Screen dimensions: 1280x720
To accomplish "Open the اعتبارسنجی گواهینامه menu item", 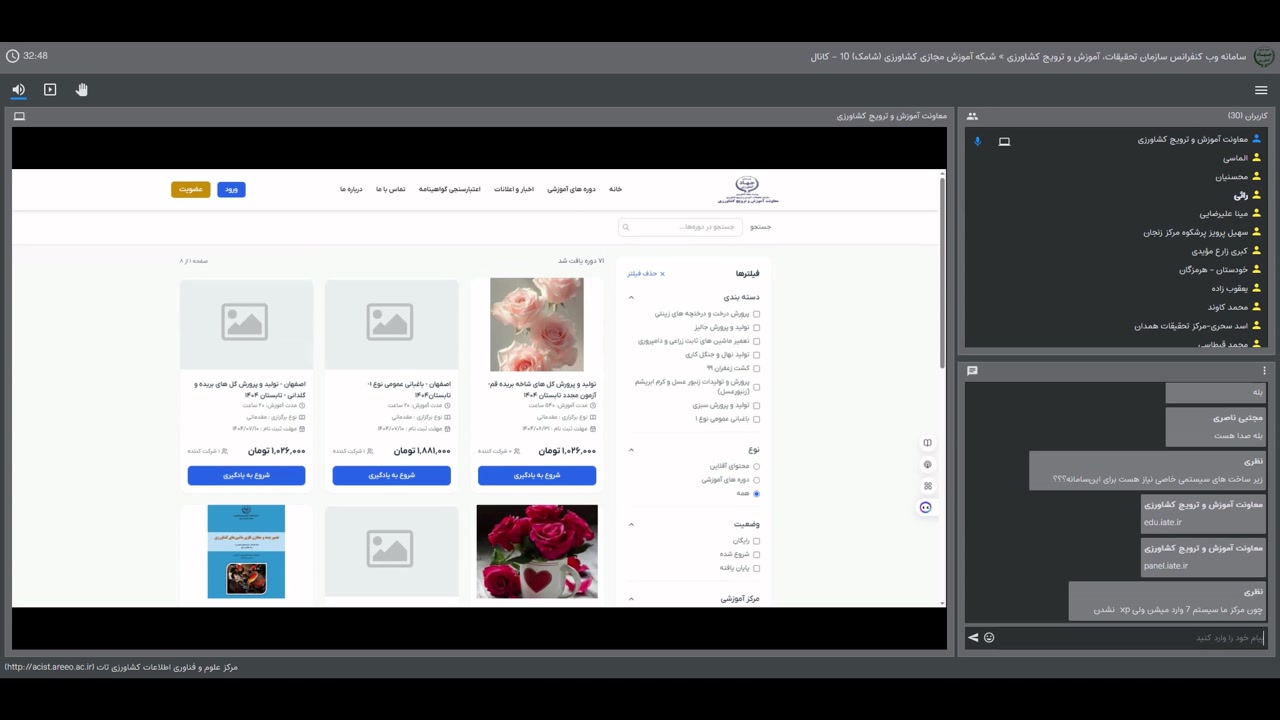I will click(x=450, y=189).
